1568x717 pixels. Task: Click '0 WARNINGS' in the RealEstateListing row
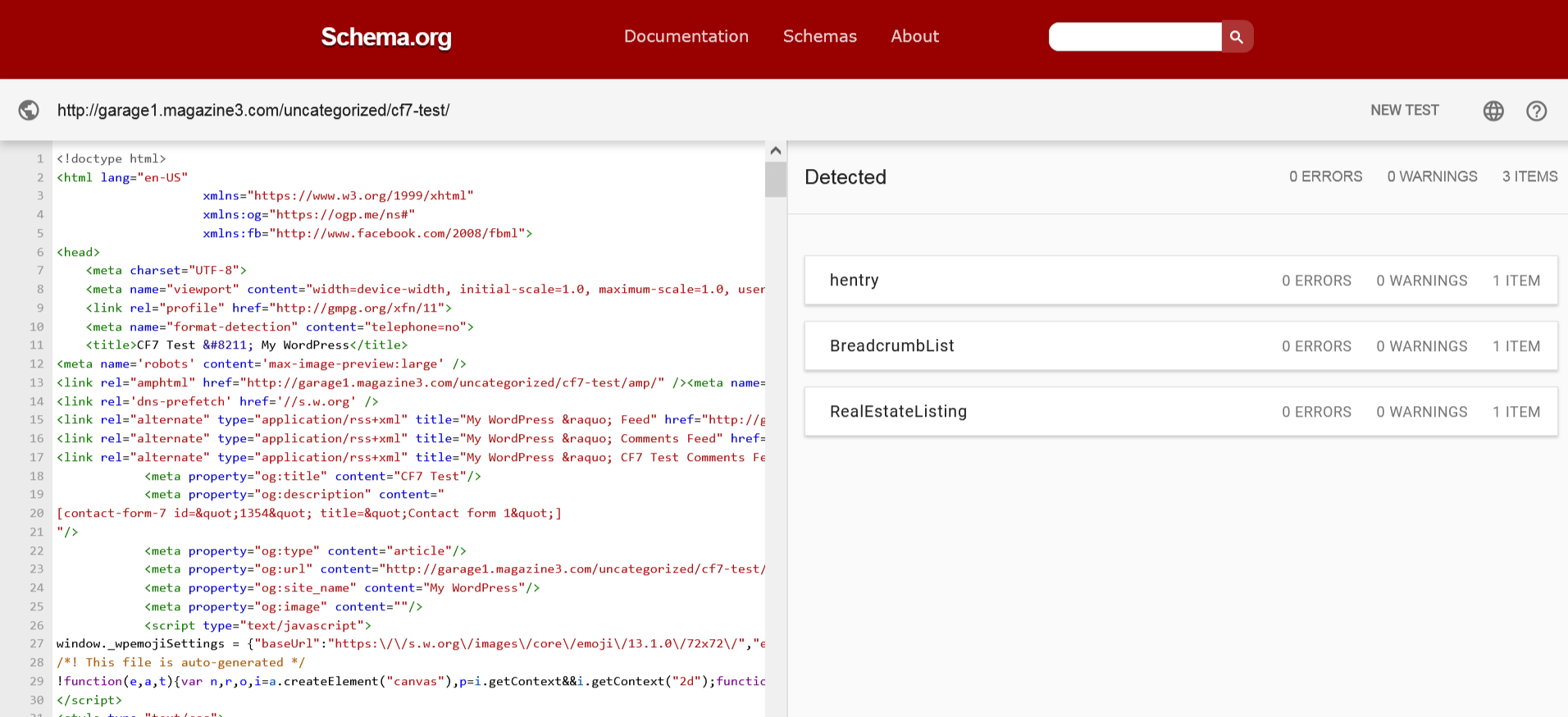[x=1422, y=412]
